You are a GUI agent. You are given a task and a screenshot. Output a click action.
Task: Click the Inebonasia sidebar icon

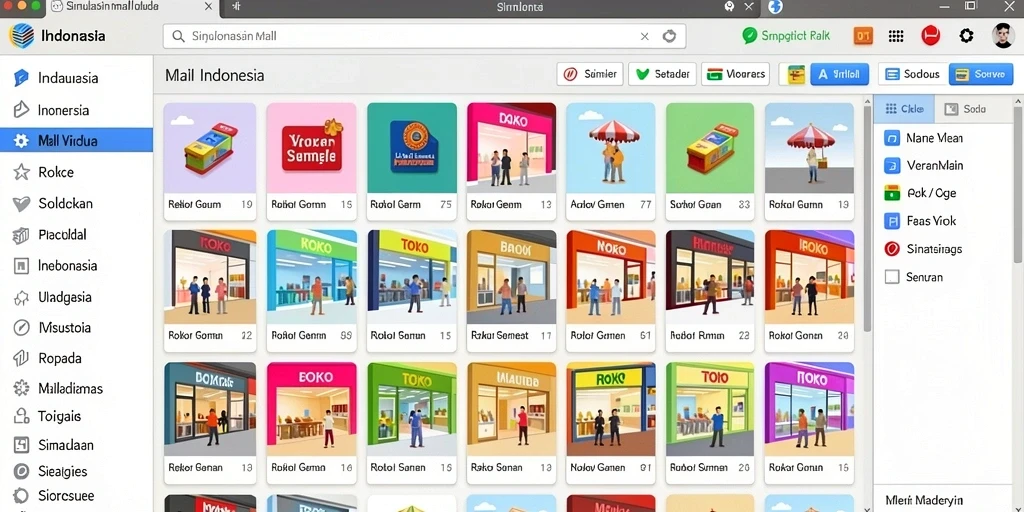[22, 266]
